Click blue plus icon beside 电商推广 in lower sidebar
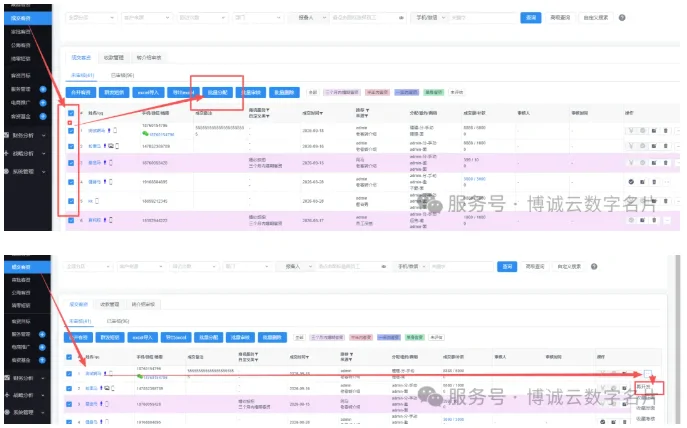The height and width of the screenshot is (428, 687). click(x=42, y=347)
